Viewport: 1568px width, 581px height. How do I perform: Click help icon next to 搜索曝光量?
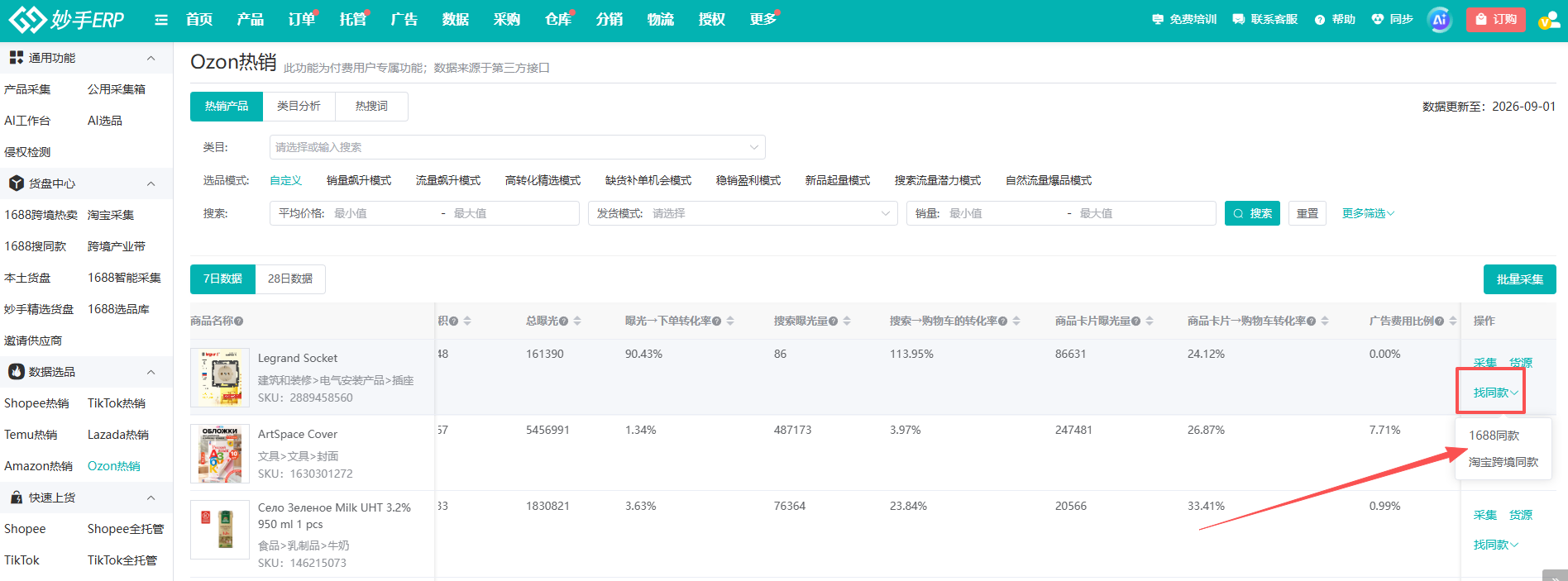point(834,321)
